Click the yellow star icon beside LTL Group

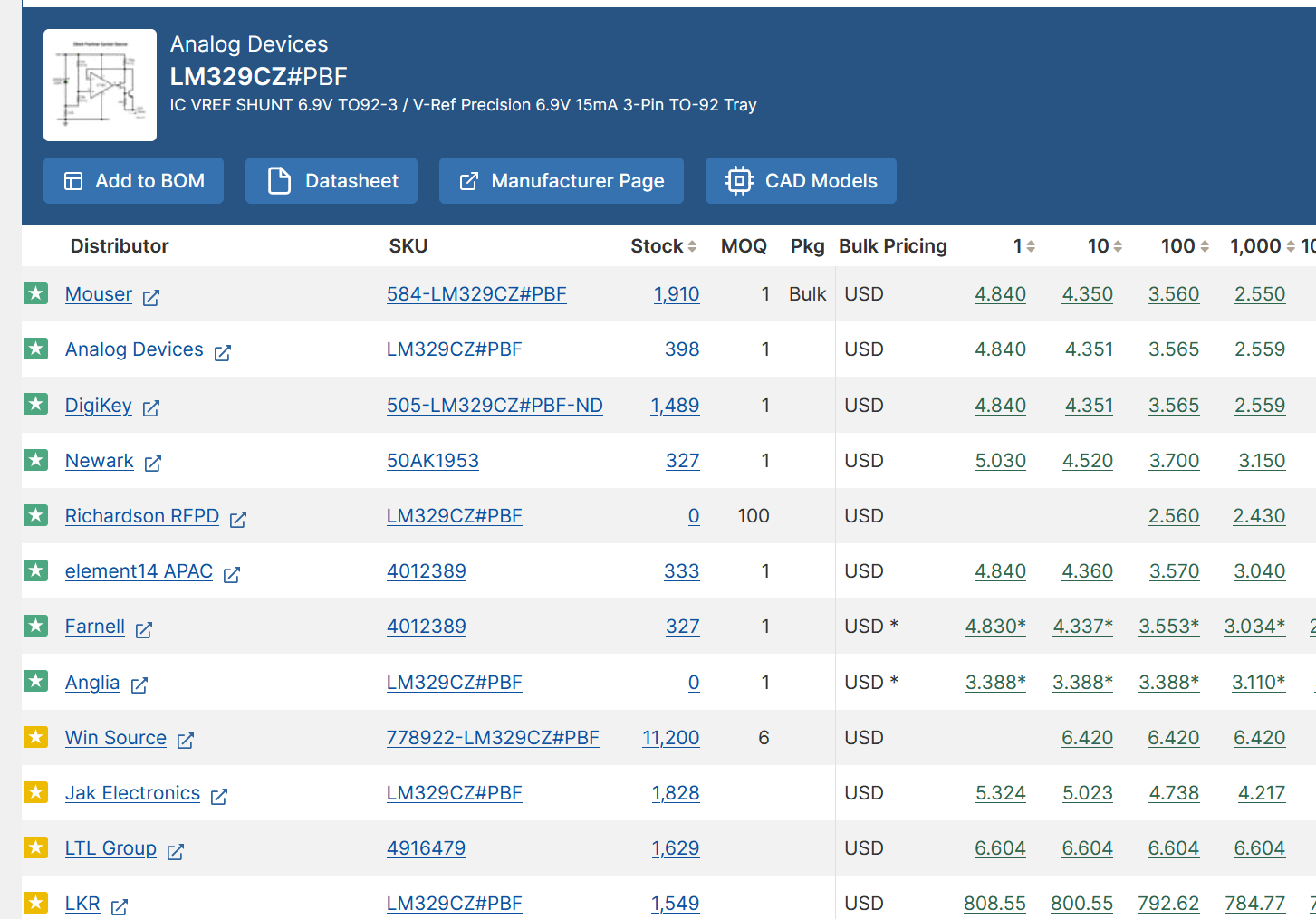pos(35,847)
